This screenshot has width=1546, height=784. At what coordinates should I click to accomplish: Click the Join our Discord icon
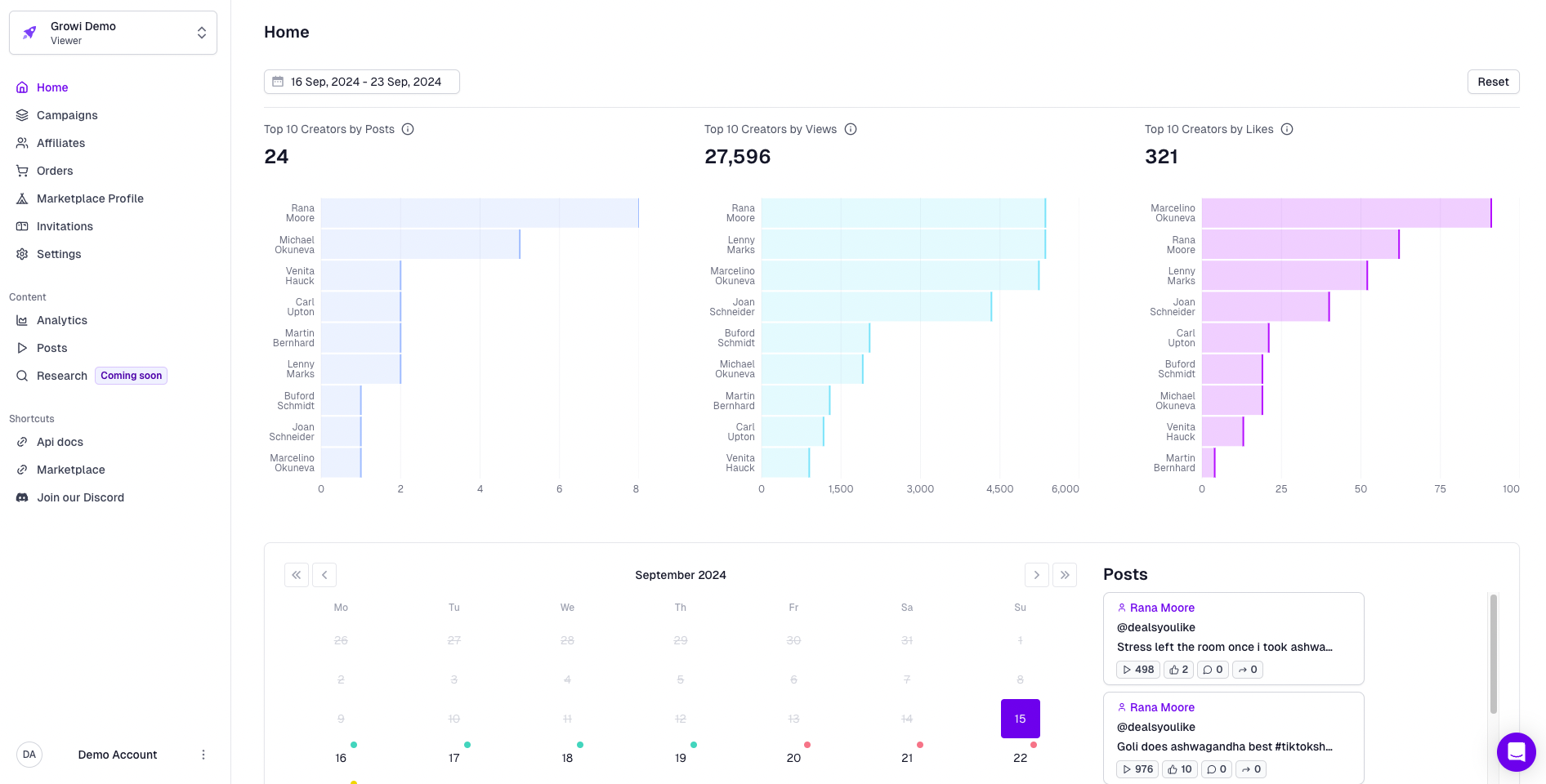pyautogui.click(x=22, y=497)
